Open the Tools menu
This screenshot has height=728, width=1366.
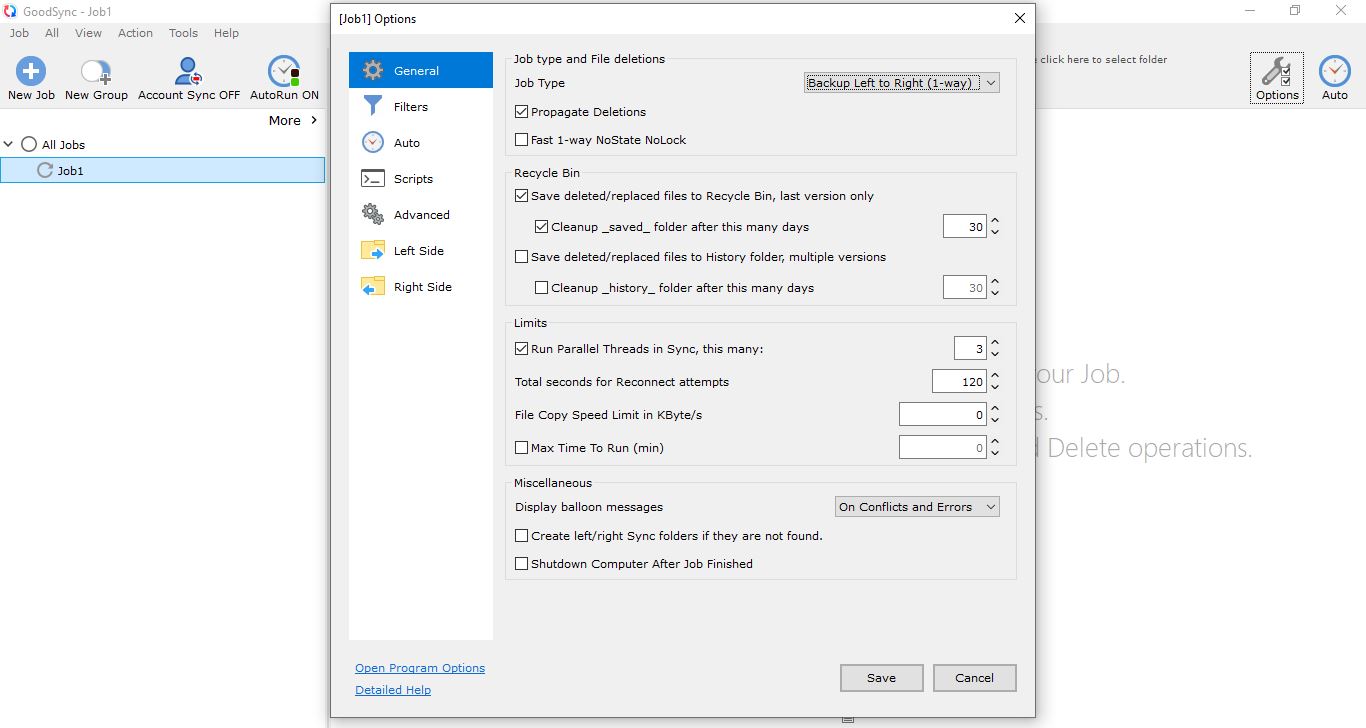pyautogui.click(x=183, y=33)
